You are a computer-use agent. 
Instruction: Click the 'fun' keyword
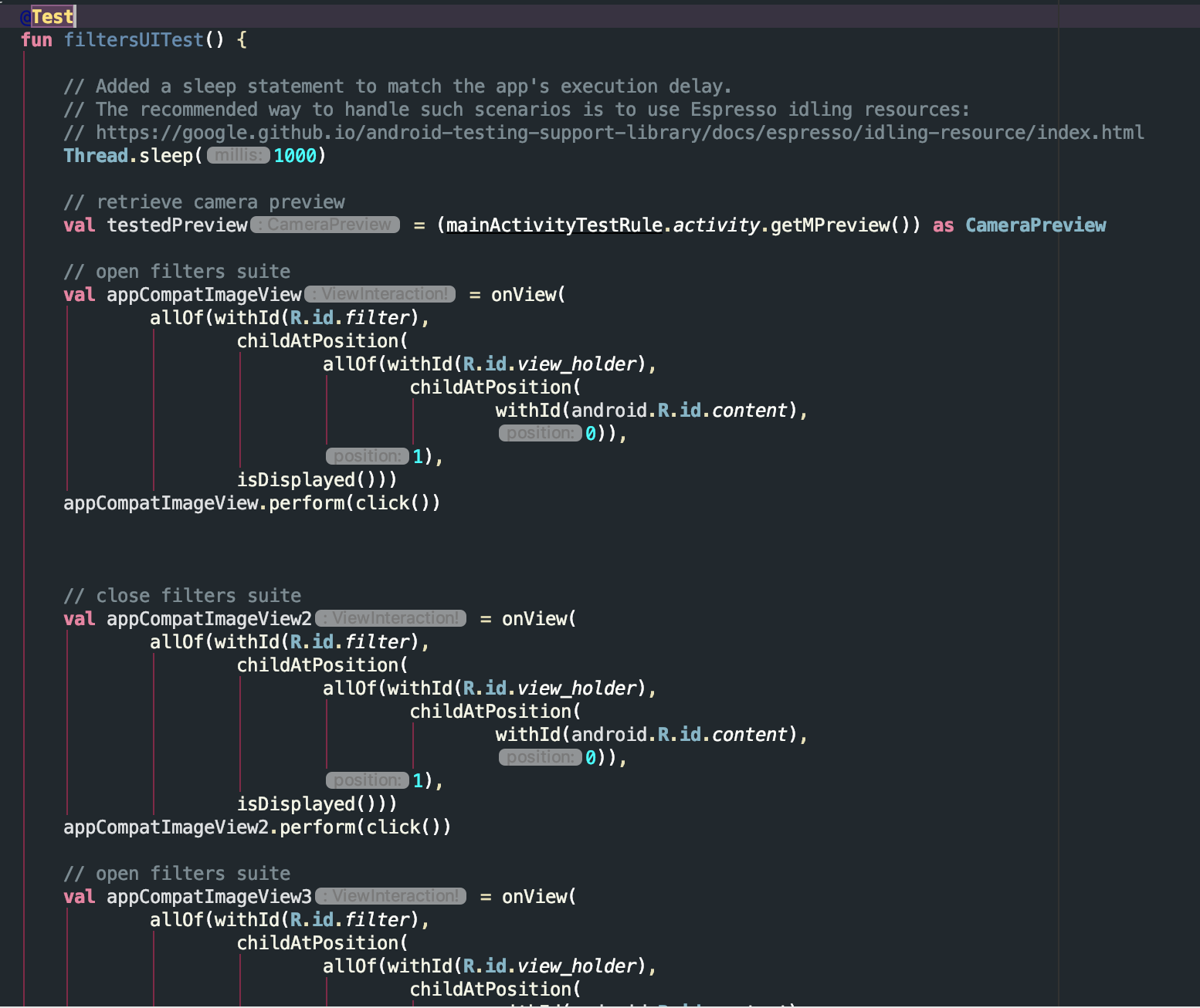click(36, 39)
